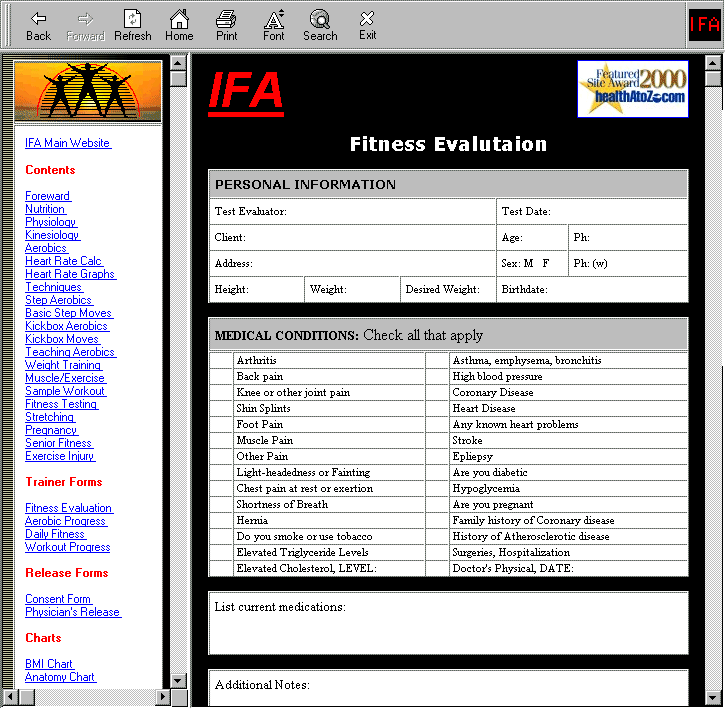725x709 pixels.
Task: Check the High blood pressure box
Action: coord(437,376)
